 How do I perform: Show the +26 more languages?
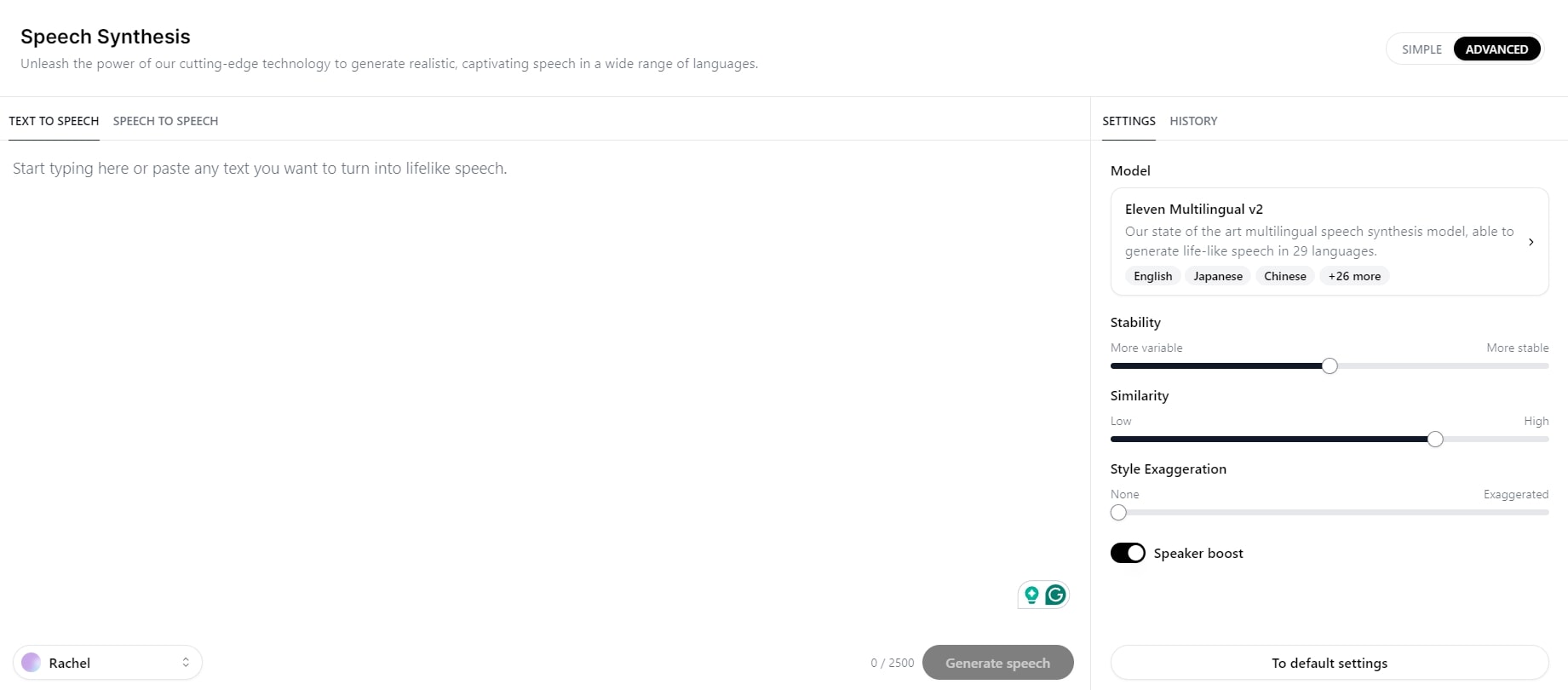(x=1354, y=276)
